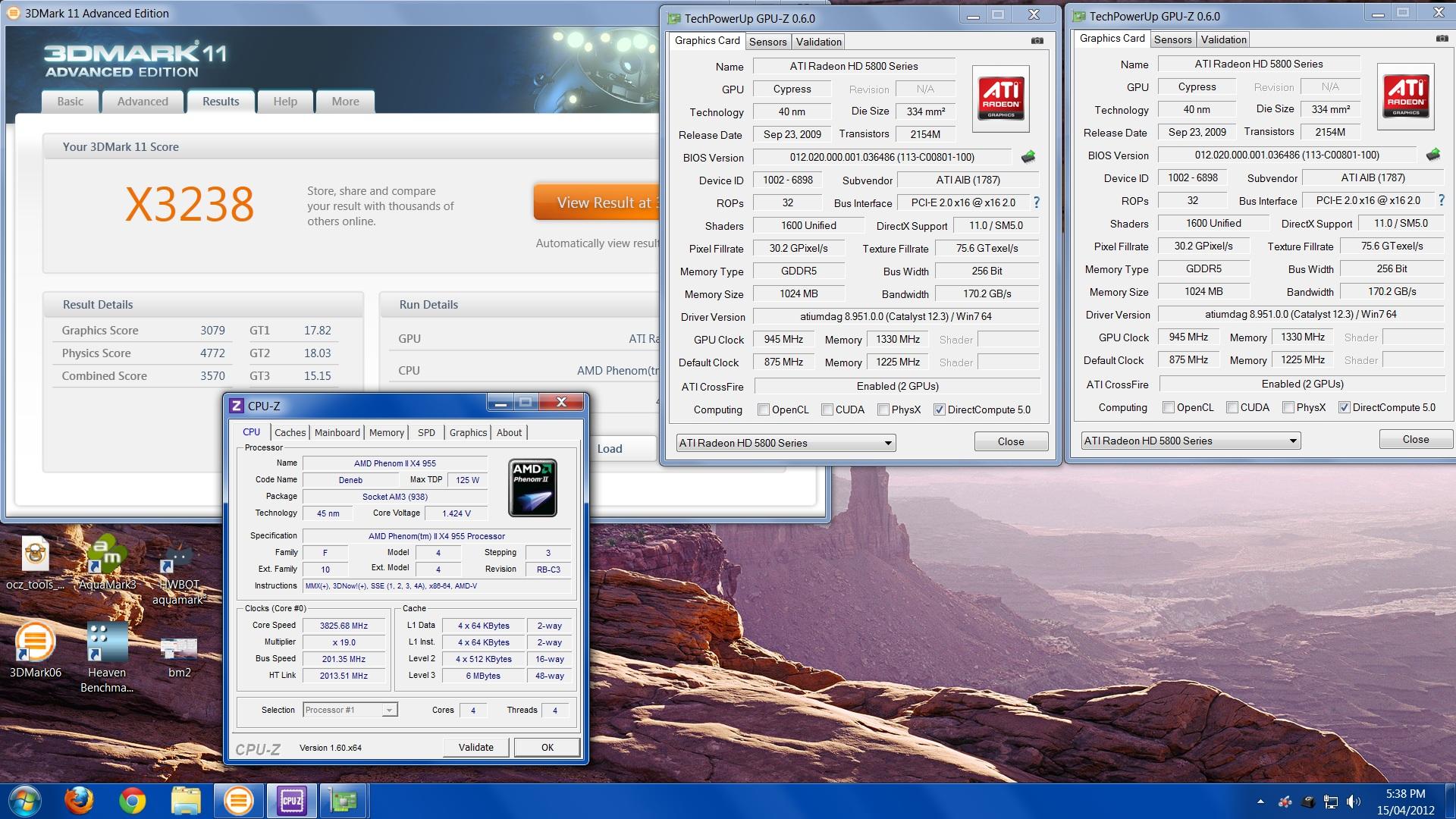1456x819 pixels.
Task: Click the taskbar clock showing 5:38 PM
Action: [x=1405, y=802]
